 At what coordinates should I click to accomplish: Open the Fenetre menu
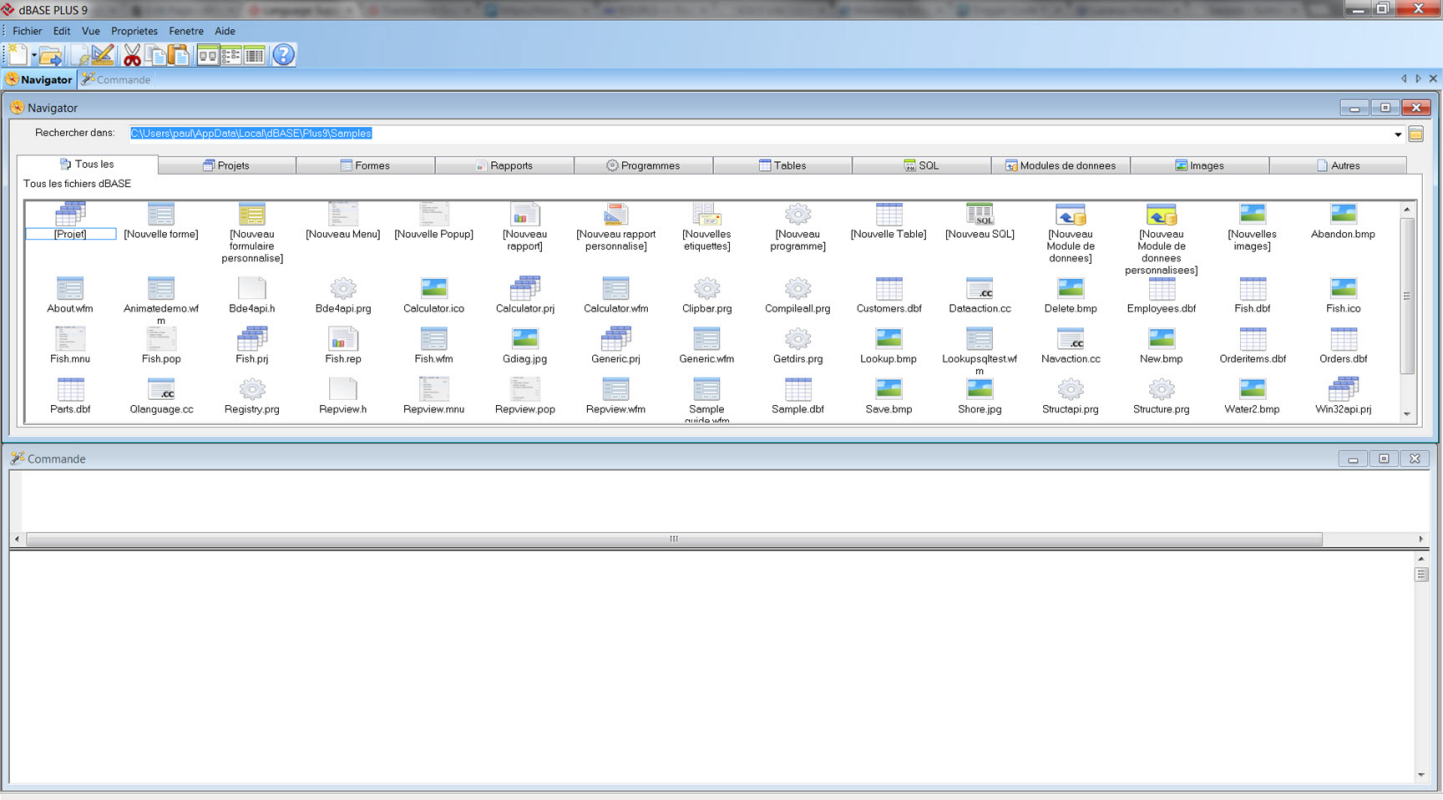pyautogui.click(x=186, y=31)
